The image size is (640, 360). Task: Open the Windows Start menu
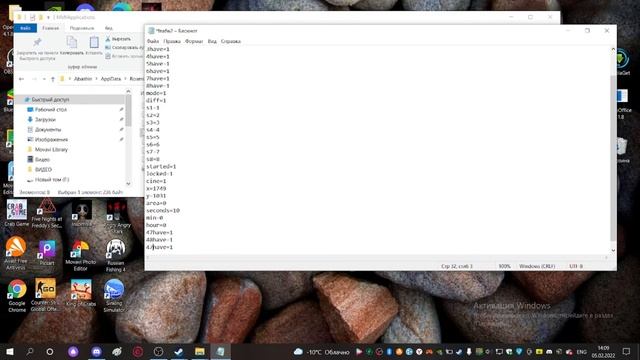[10, 351]
